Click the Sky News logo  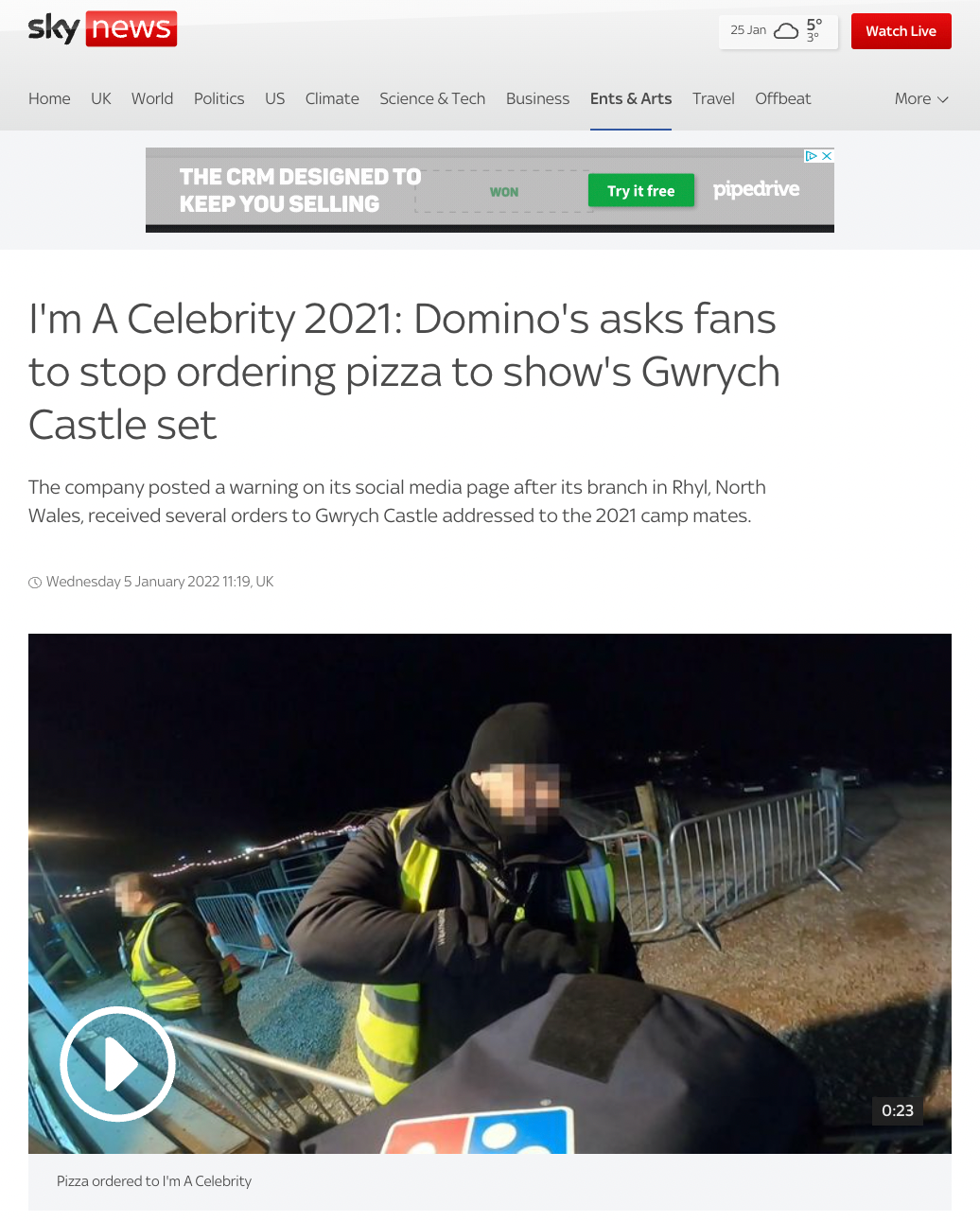pos(102,28)
